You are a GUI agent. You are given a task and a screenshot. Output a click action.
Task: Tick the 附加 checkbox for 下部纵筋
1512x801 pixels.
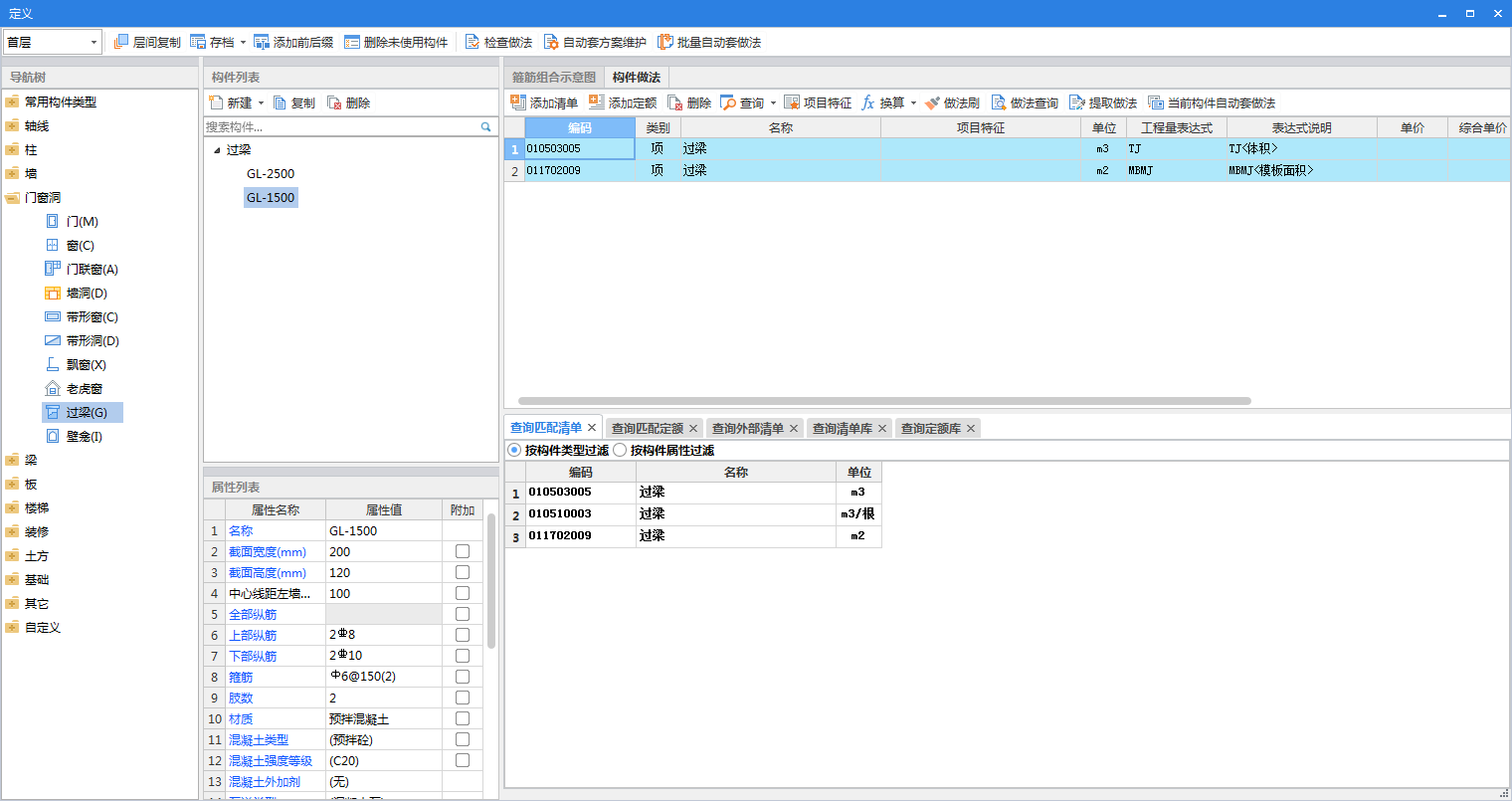[463, 656]
